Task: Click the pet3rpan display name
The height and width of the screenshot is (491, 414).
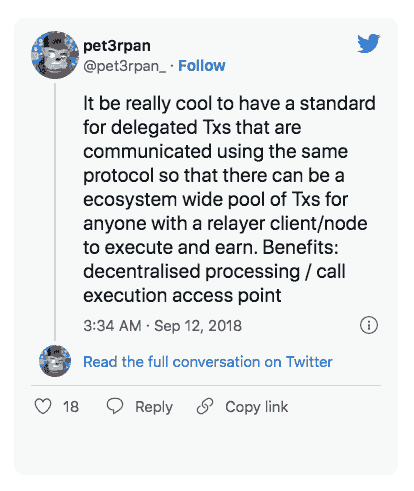Action: [117, 46]
